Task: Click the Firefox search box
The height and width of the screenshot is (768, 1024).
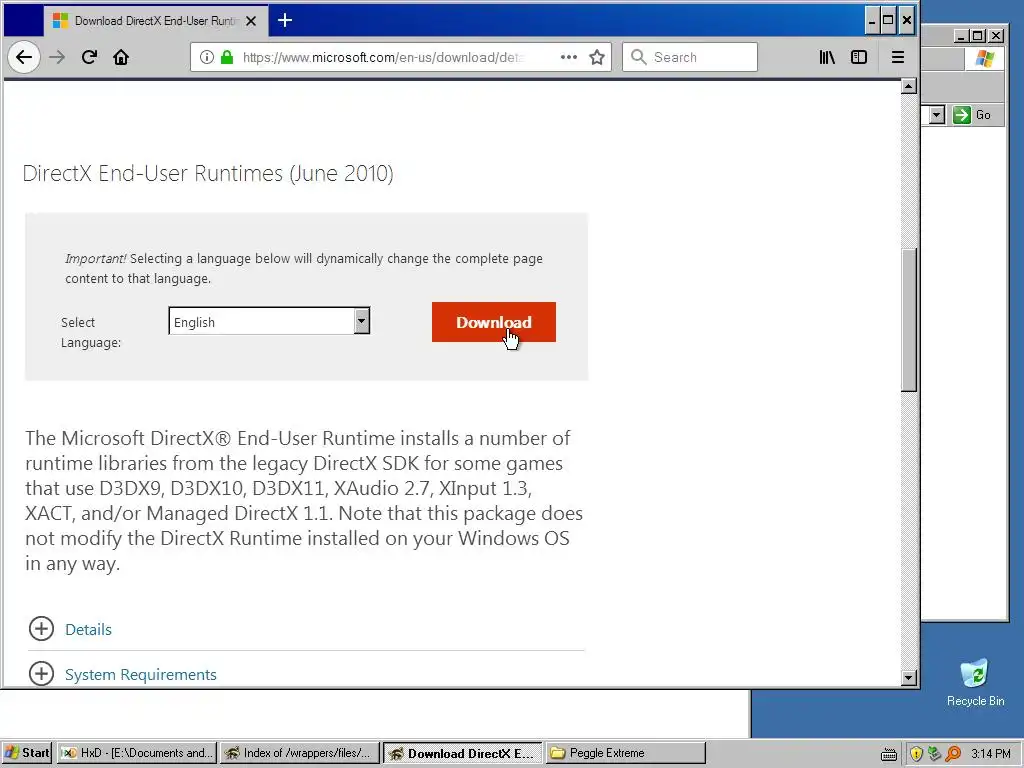Action: point(690,57)
